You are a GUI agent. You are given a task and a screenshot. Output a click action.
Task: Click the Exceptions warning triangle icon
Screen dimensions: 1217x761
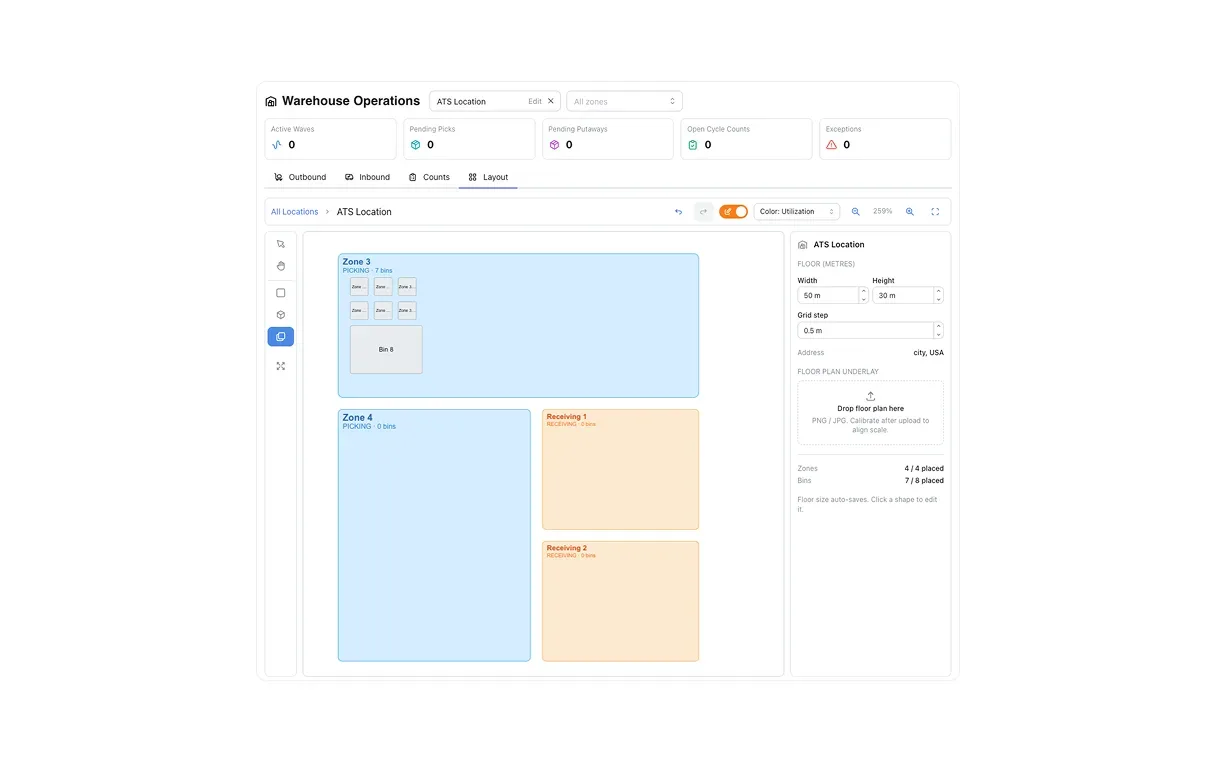pos(832,145)
